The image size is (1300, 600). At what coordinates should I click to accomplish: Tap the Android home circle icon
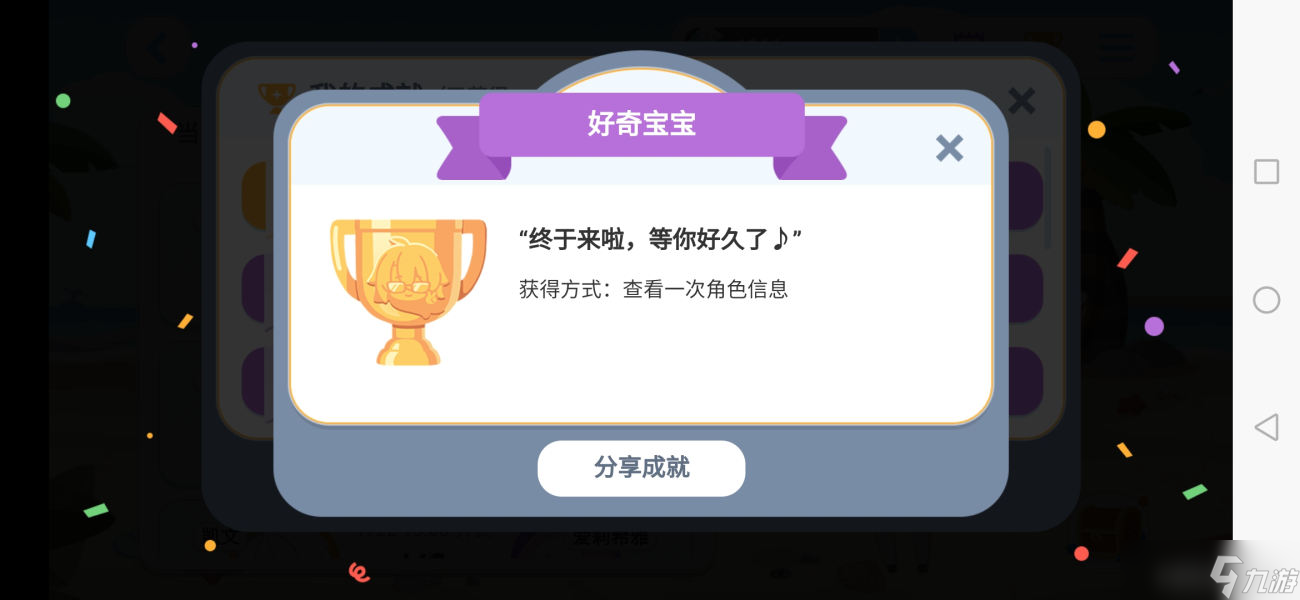(1266, 300)
